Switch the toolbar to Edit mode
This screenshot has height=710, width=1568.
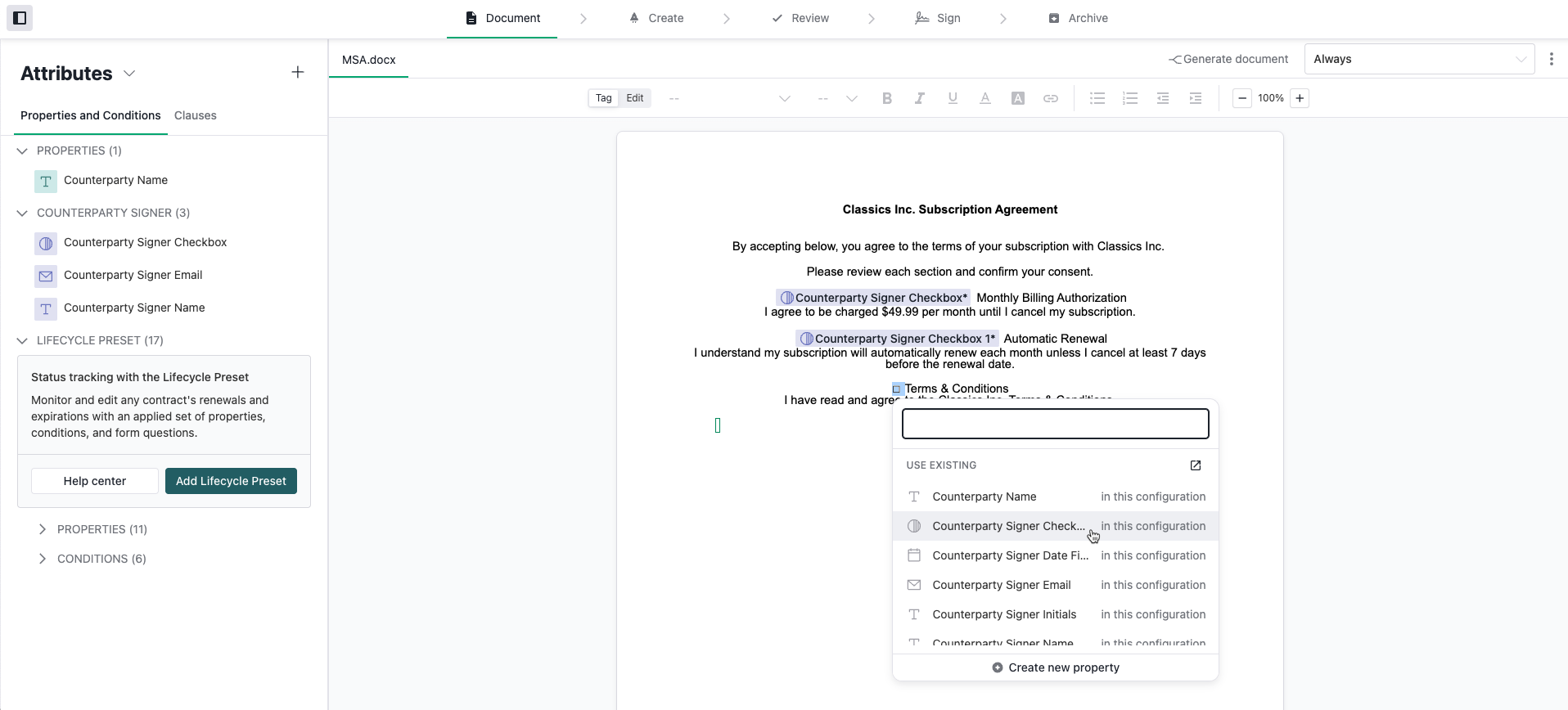[635, 98]
